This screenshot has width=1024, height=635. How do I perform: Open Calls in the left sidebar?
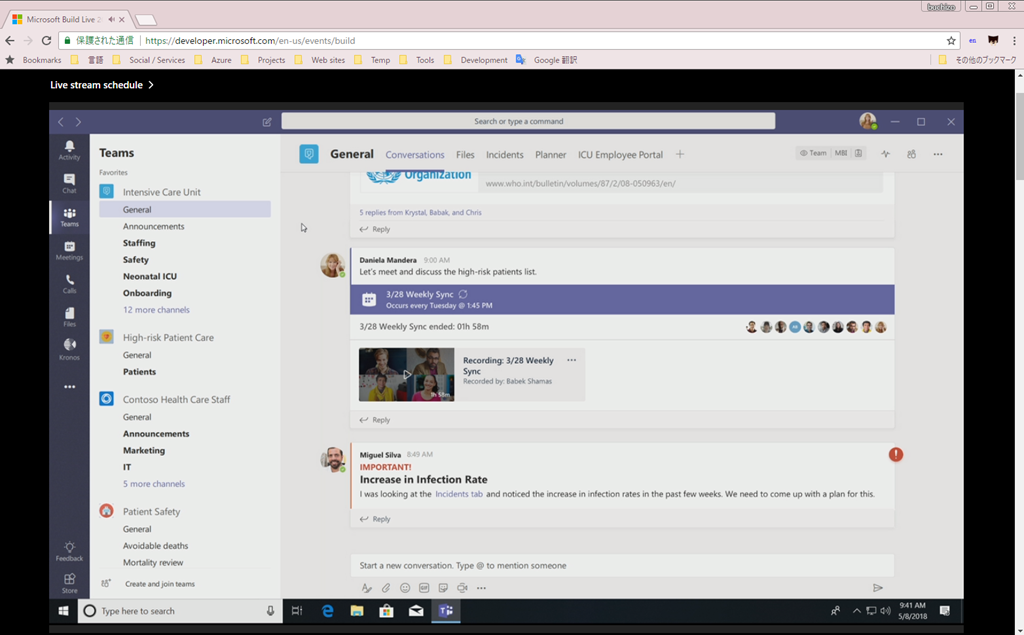69,284
